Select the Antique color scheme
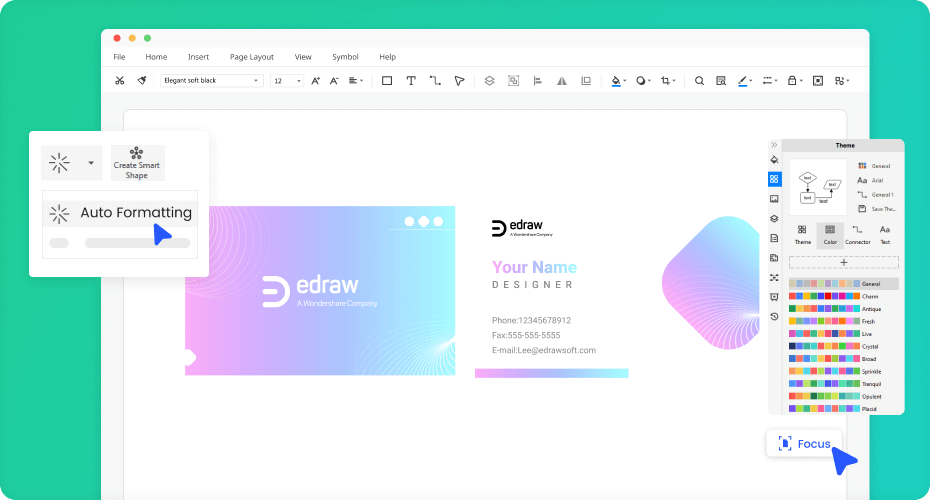This screenshot has height=500, width=930. pyautogui.click(x=843, y=309)
